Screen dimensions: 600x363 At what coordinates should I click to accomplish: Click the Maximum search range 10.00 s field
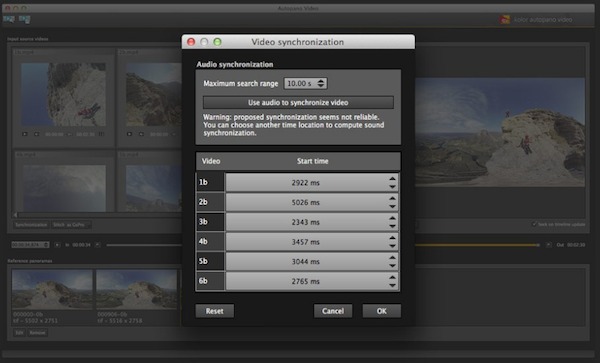(301, 83)
